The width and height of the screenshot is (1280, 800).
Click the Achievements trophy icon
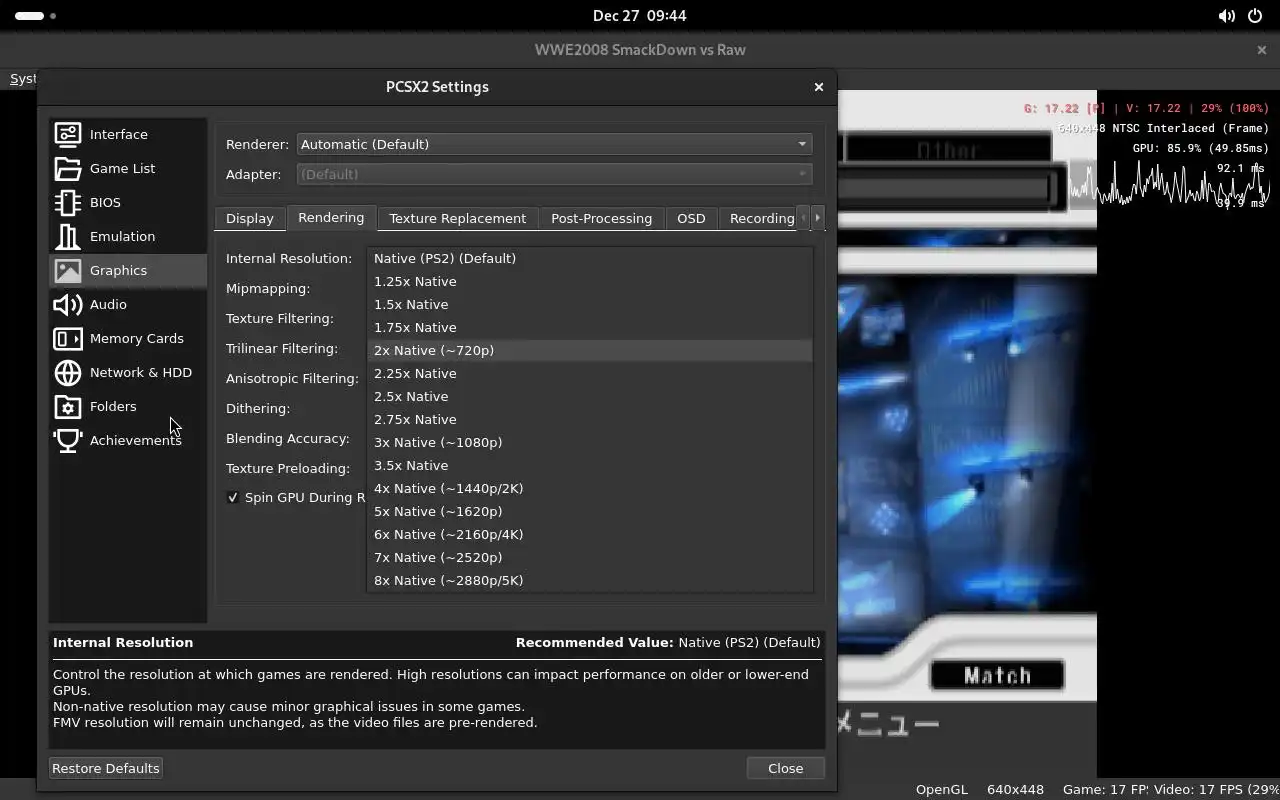[68, 440]
